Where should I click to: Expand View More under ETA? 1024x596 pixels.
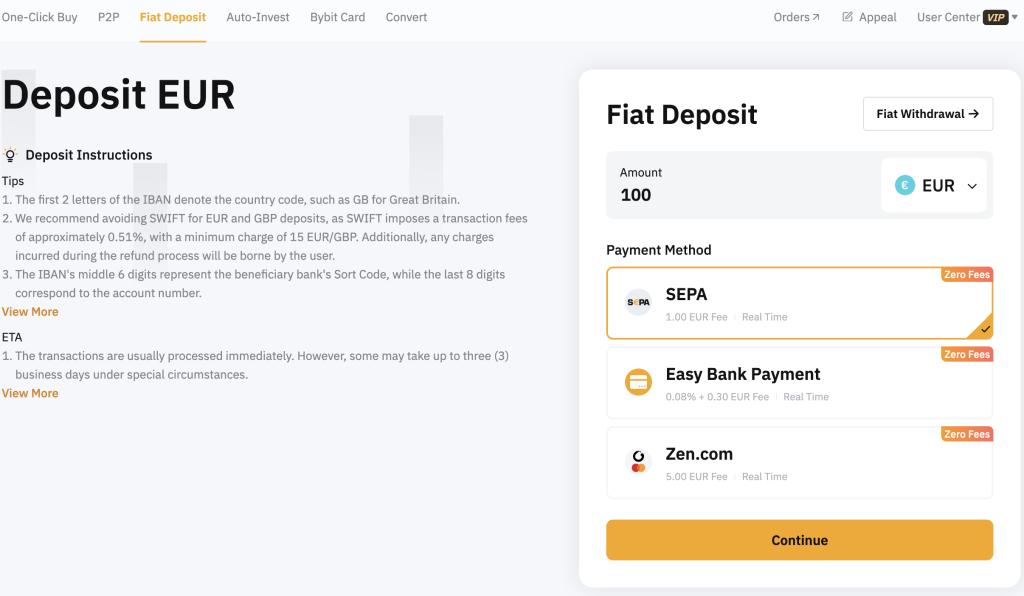30,394
